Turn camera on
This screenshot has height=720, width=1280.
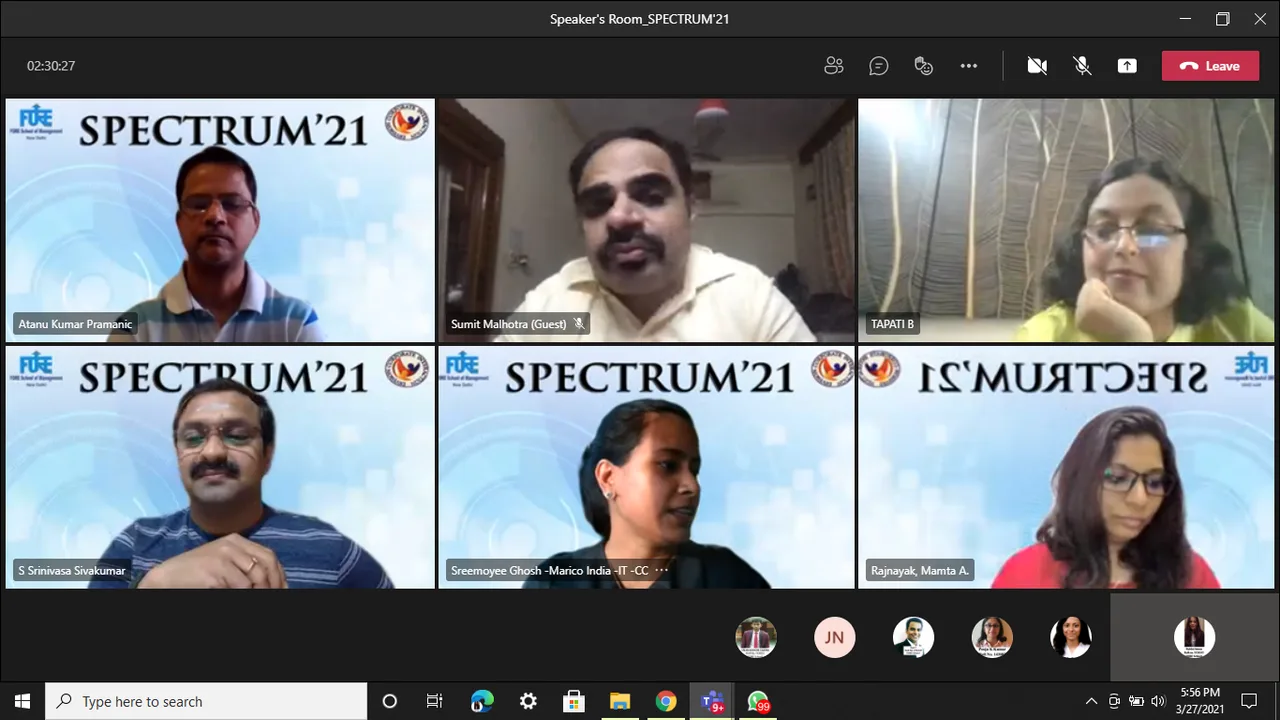(x=1037, y=66)
